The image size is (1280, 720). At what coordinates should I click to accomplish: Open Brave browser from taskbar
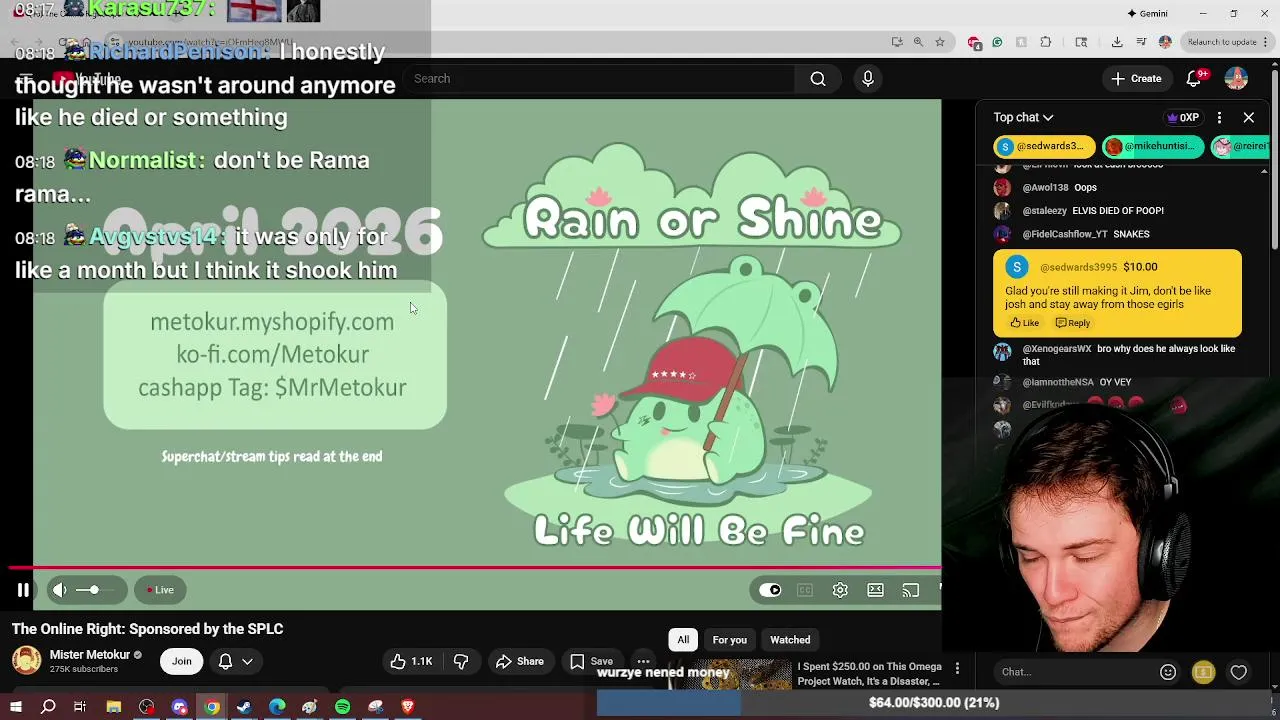click(407, 707)
